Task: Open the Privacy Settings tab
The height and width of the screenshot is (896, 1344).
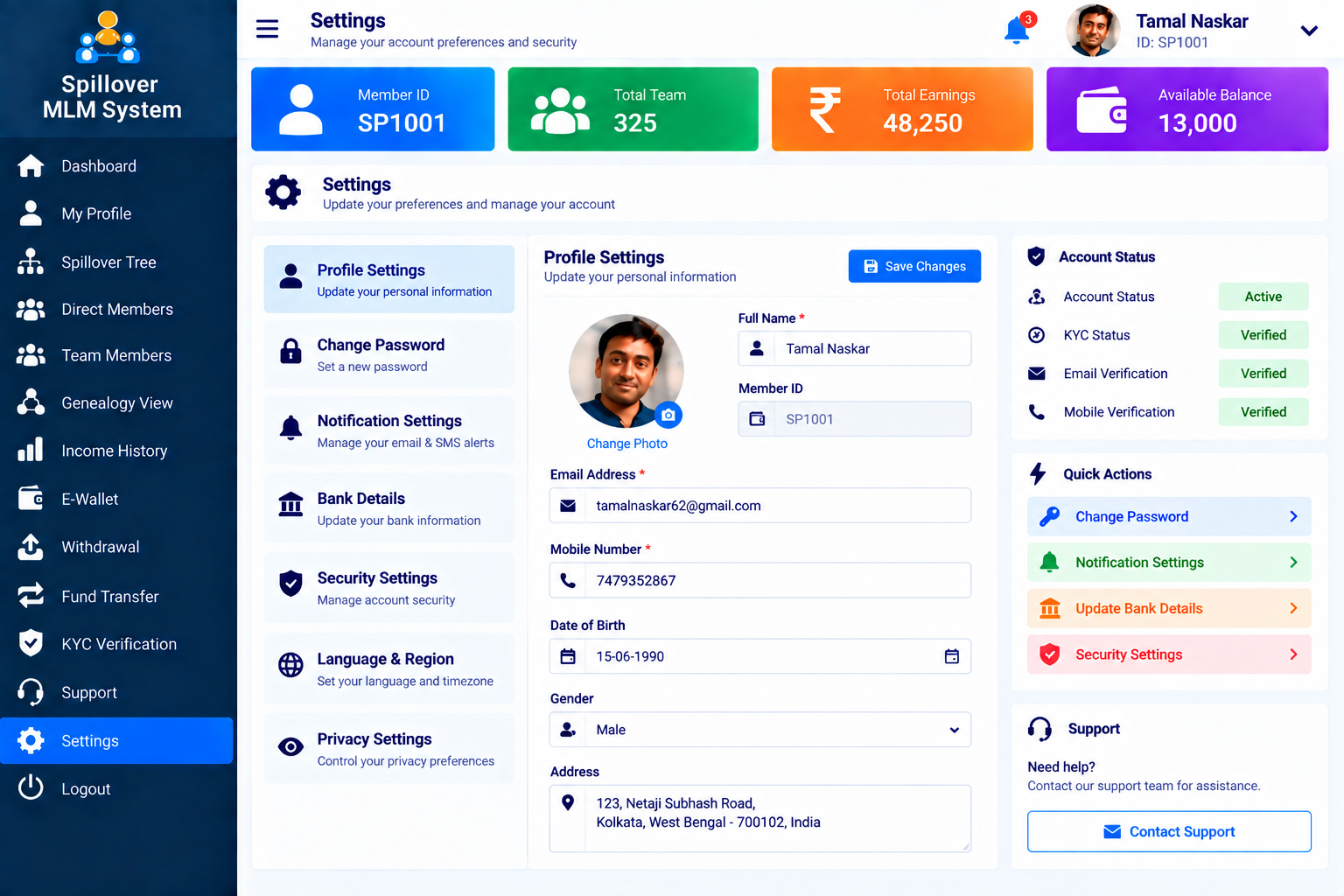Action: pyautogui.click(x=389, y=748)
